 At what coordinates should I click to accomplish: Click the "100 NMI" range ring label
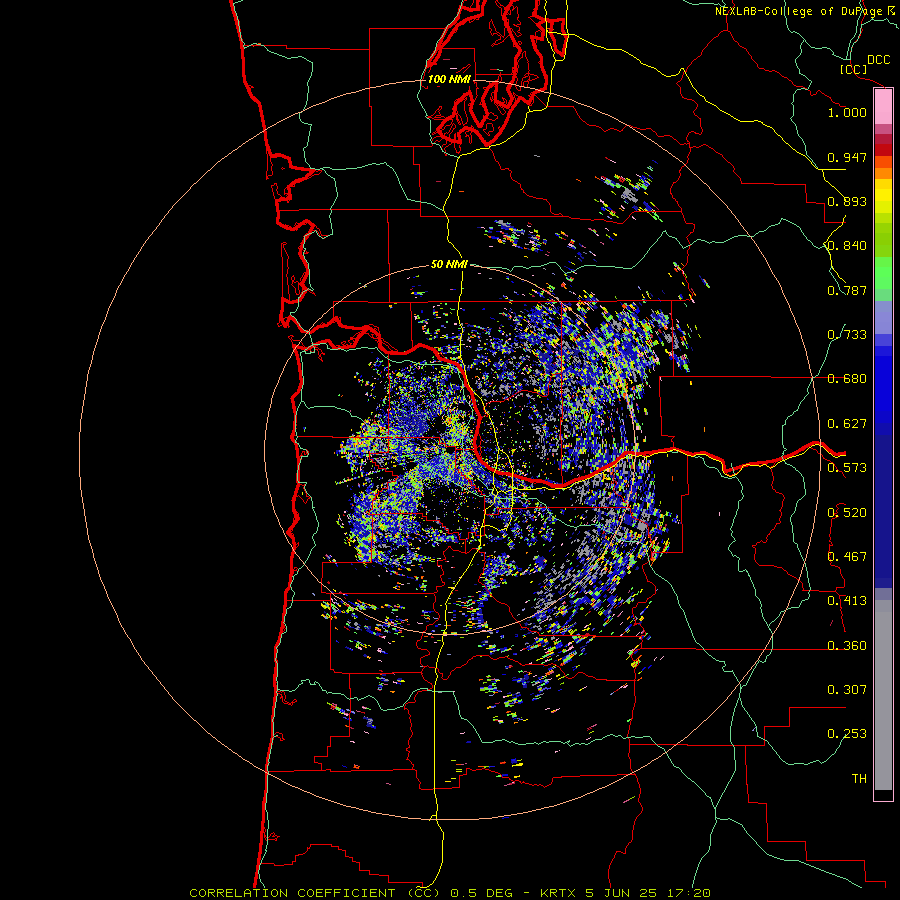pyautogui.click(x=449, y=79)
